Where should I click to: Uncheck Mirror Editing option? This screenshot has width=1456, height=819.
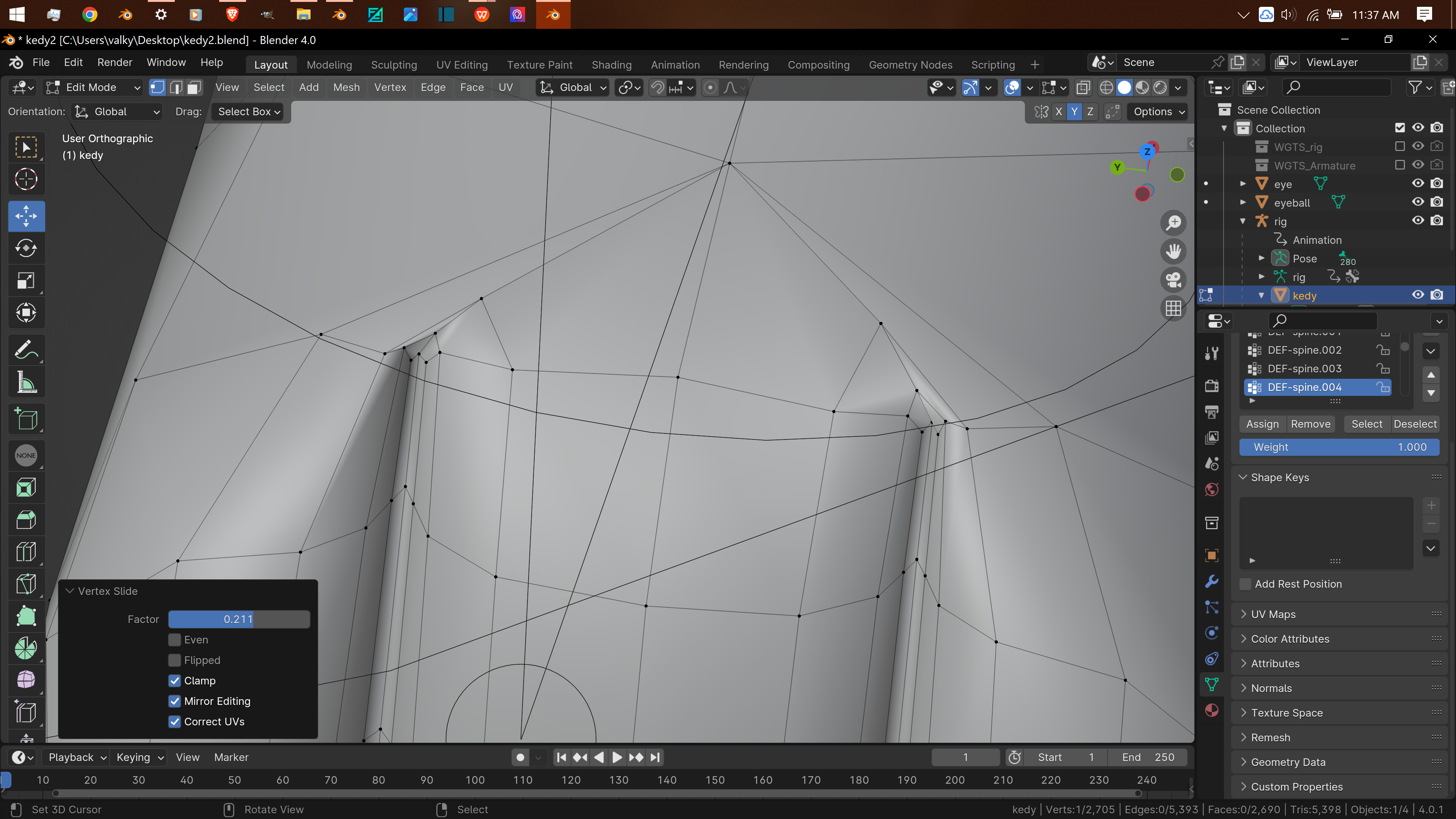point(175,701)
